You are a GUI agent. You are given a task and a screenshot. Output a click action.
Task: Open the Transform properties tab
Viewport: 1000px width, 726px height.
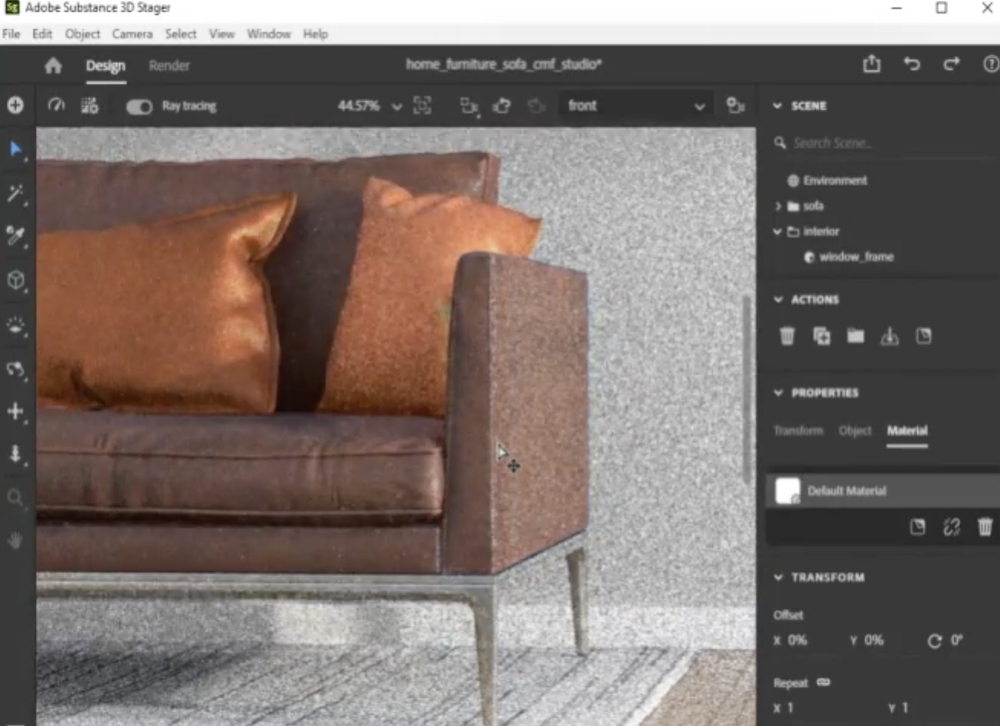point(798,431)
